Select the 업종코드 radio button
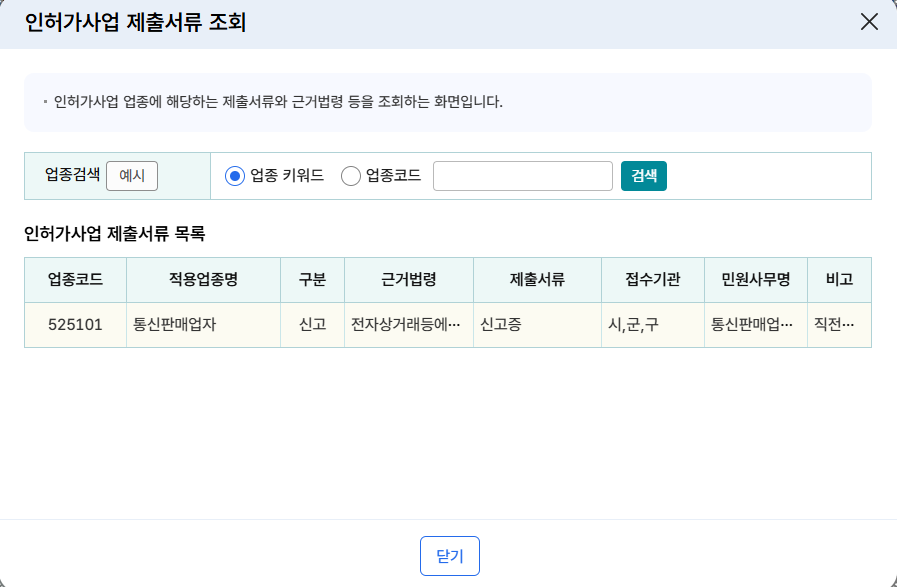This screenshot has height=587, width=897. 351,176
